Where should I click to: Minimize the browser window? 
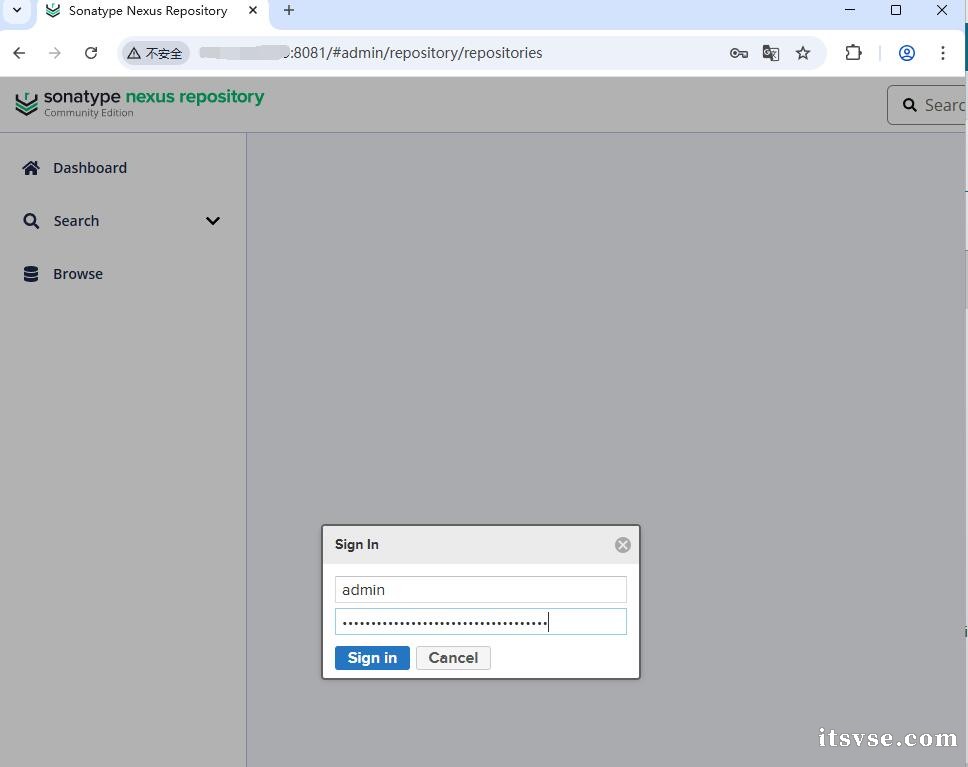850,10
